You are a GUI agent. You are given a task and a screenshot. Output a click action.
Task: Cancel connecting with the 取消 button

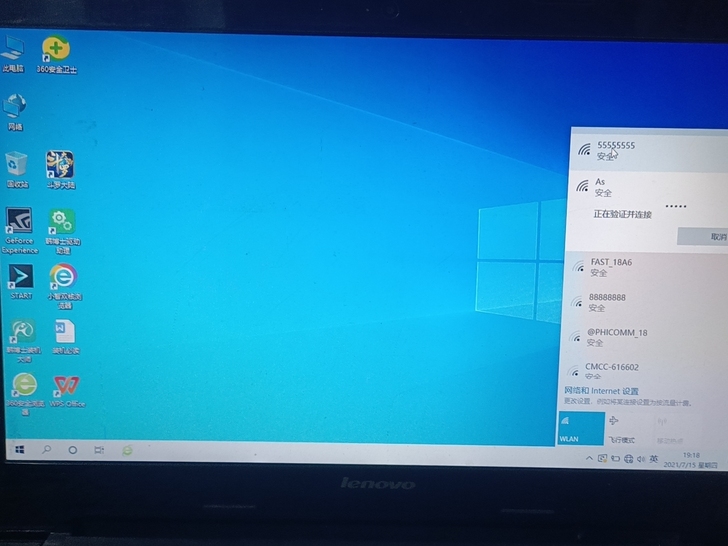pos(702,236)
